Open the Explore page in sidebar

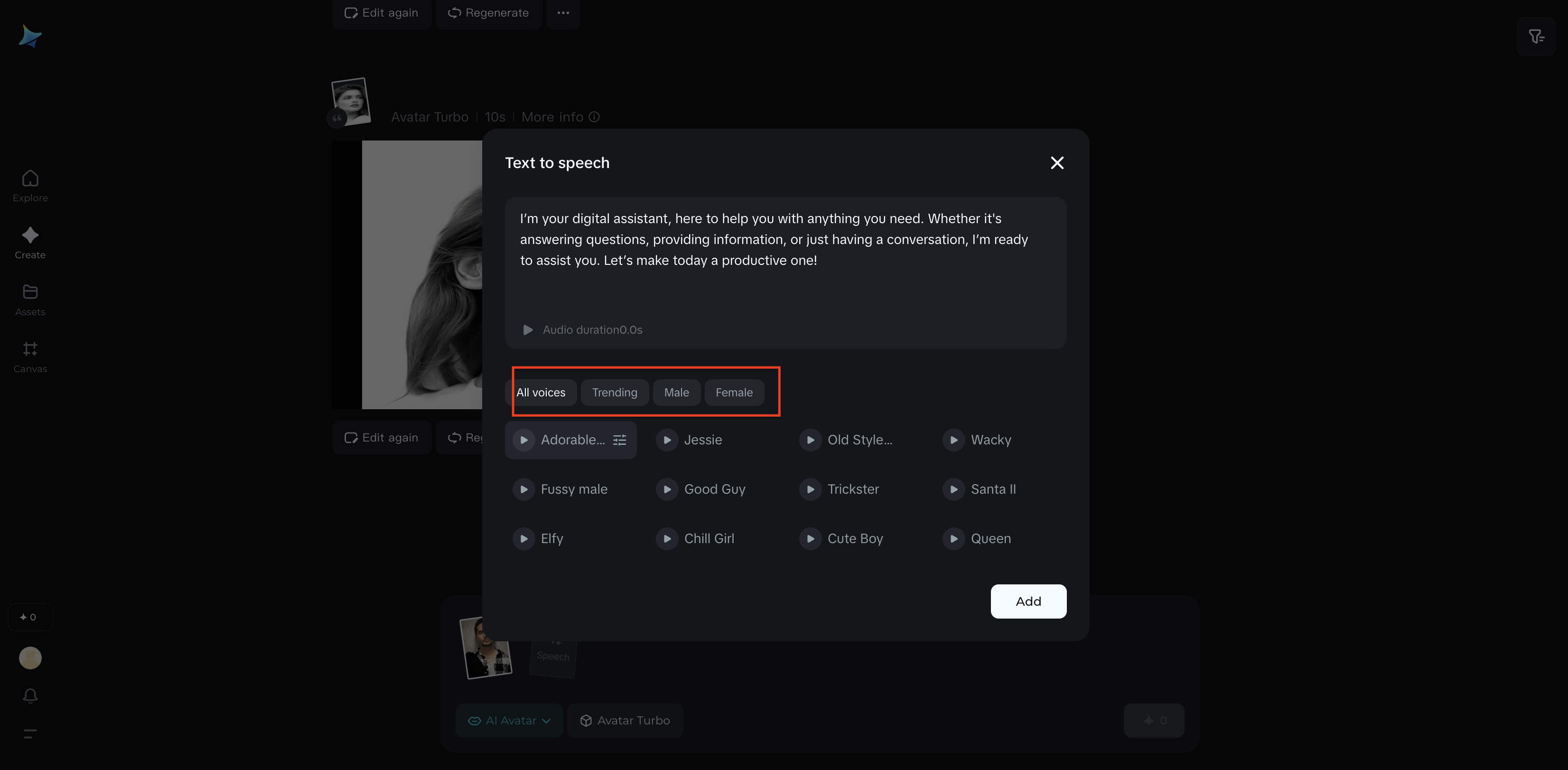[x=30, y=186]
